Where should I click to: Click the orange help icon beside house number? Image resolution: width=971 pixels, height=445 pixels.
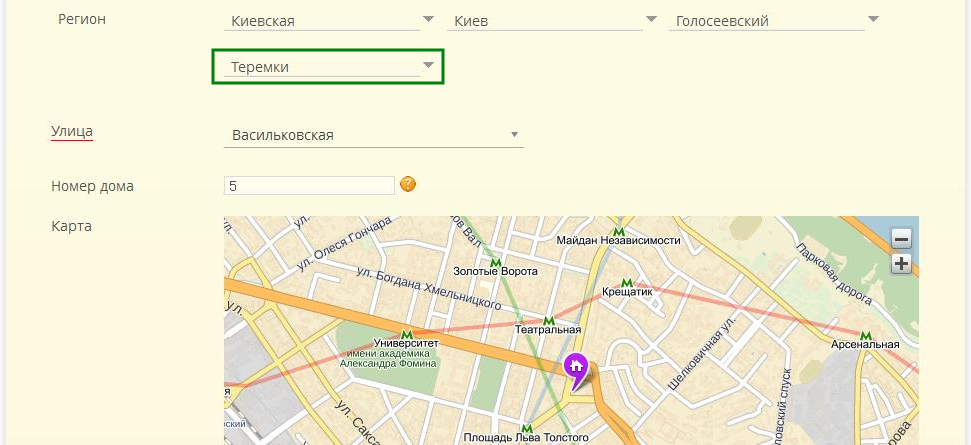(x=408, y=184)
